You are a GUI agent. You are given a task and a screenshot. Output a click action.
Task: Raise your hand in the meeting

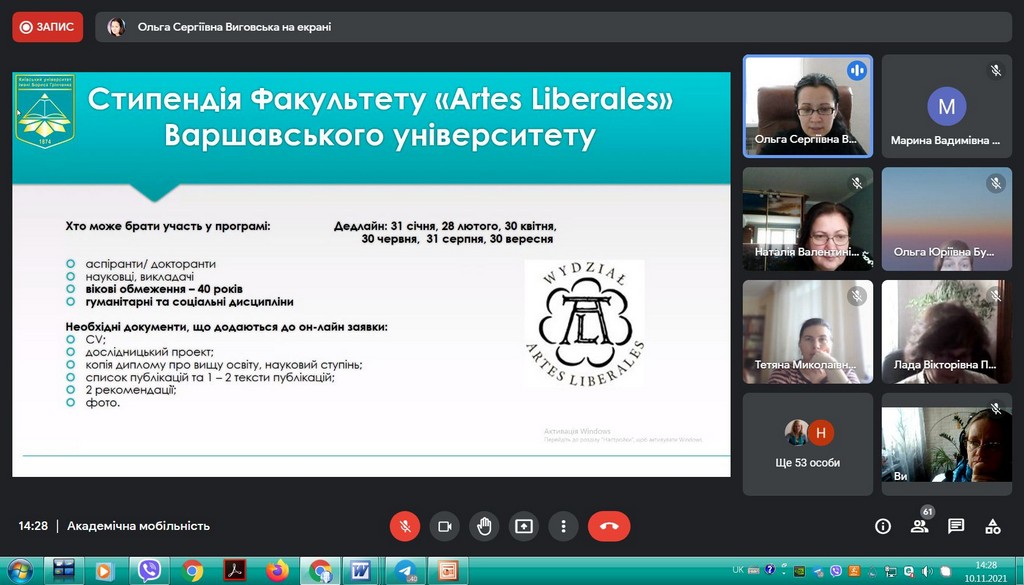point(484,526)
